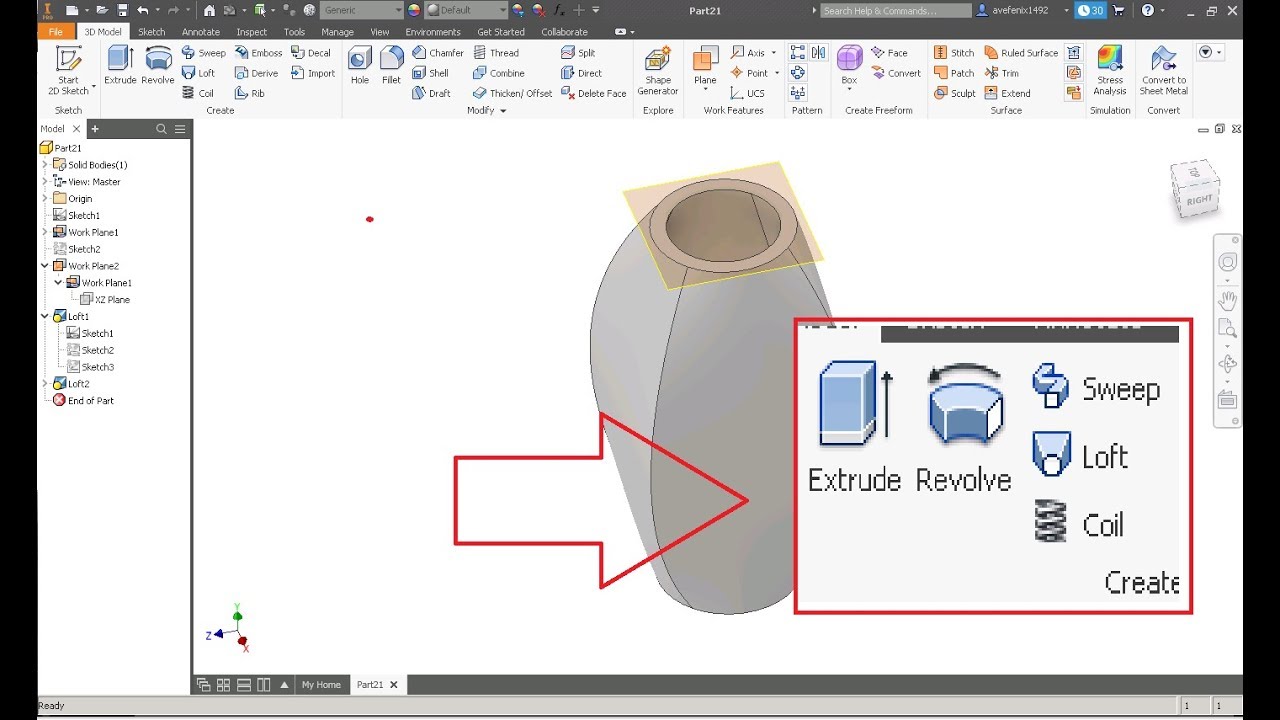This screenshot has width=1280, height=720.
Task: Switch to the Inspect ribbon tab
Action: click(x=251, y=32)
